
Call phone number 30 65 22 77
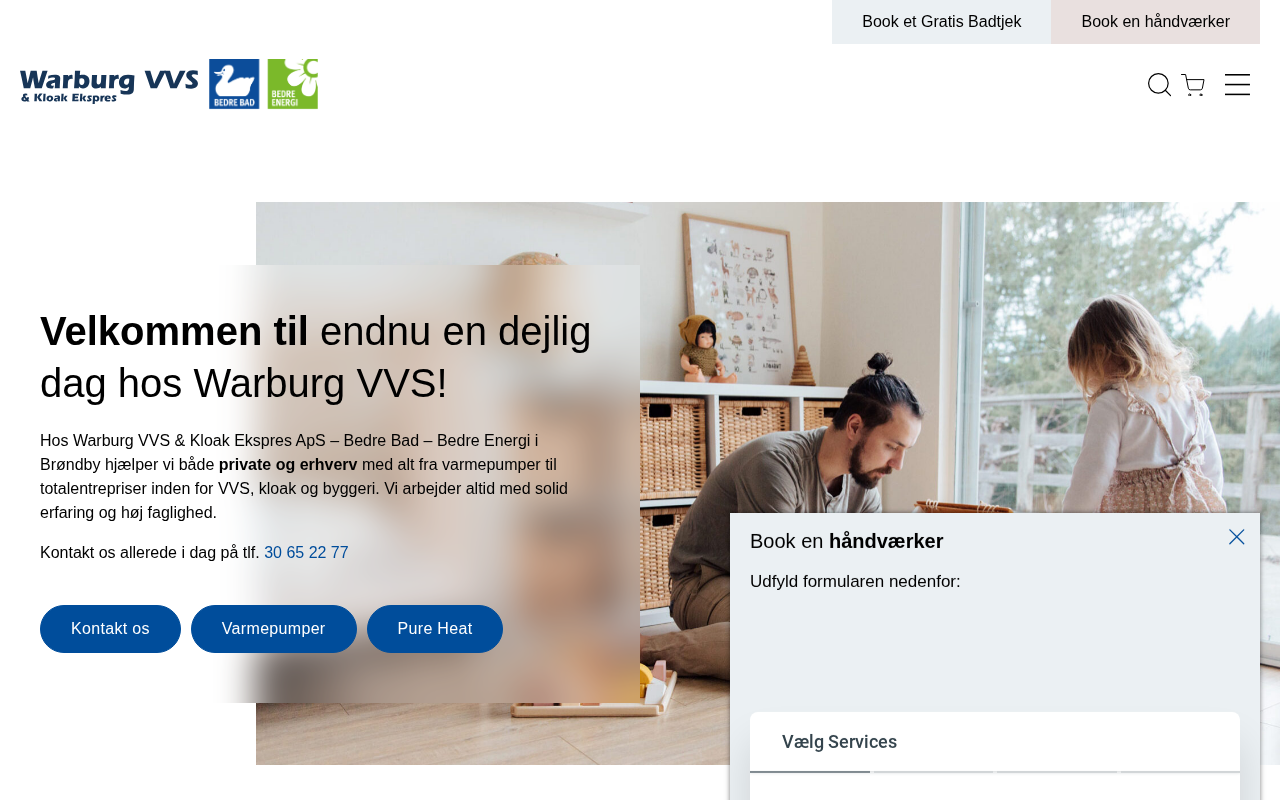pos(306,553)
